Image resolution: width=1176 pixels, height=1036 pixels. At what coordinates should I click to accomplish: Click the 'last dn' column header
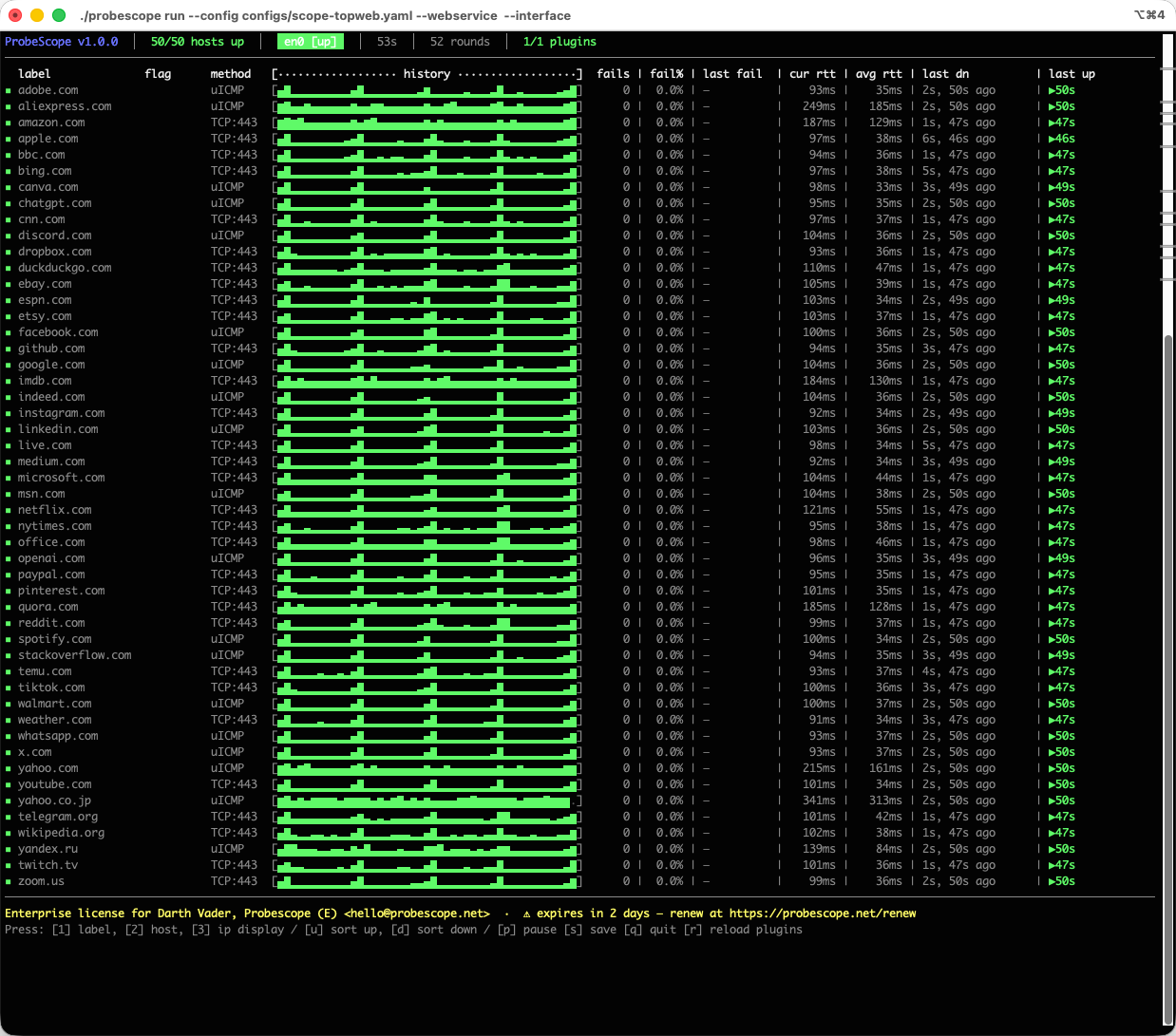pyautogui.click(x=945, y=74)
